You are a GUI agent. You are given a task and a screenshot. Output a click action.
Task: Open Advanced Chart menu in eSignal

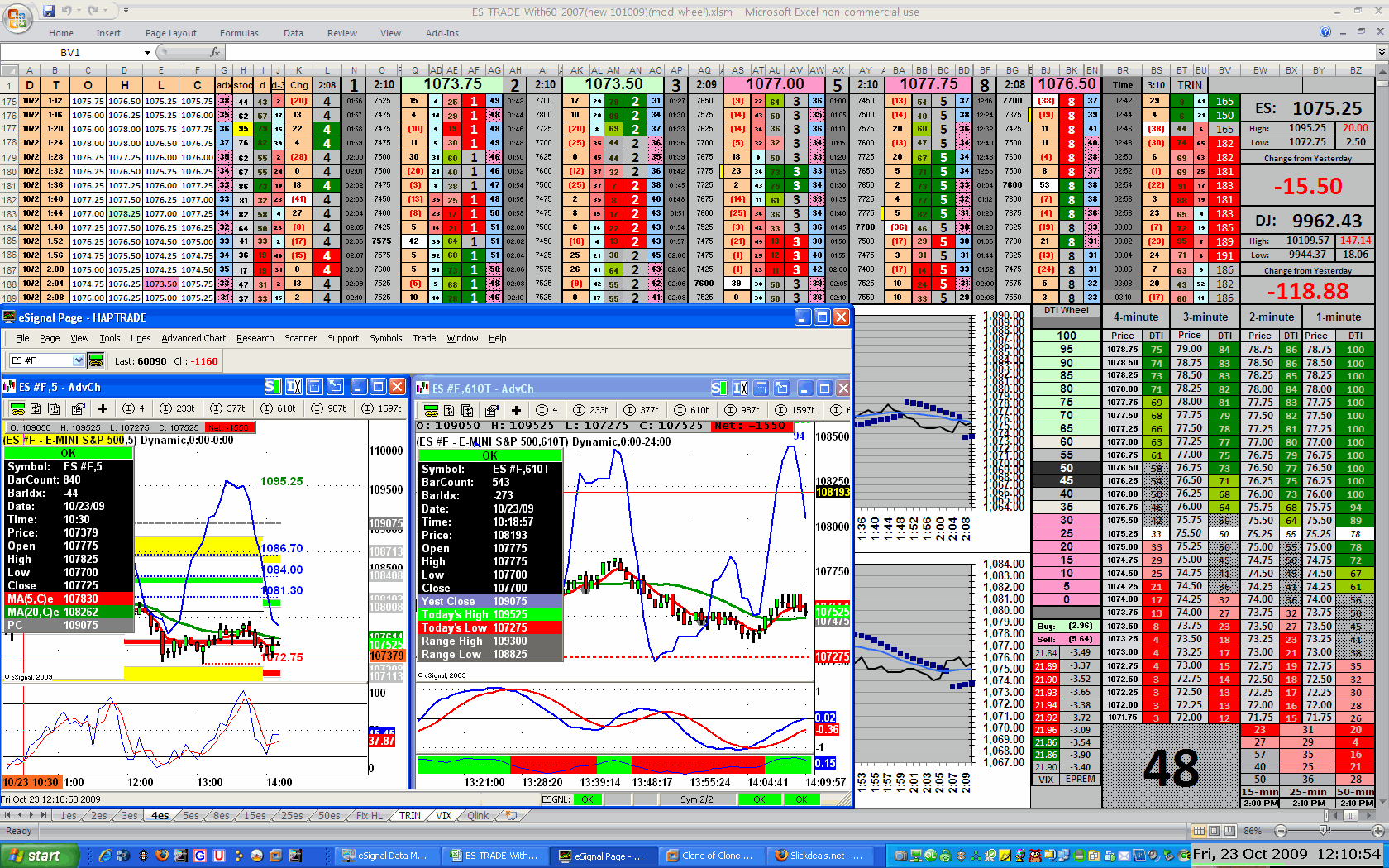tap(193, 338)
